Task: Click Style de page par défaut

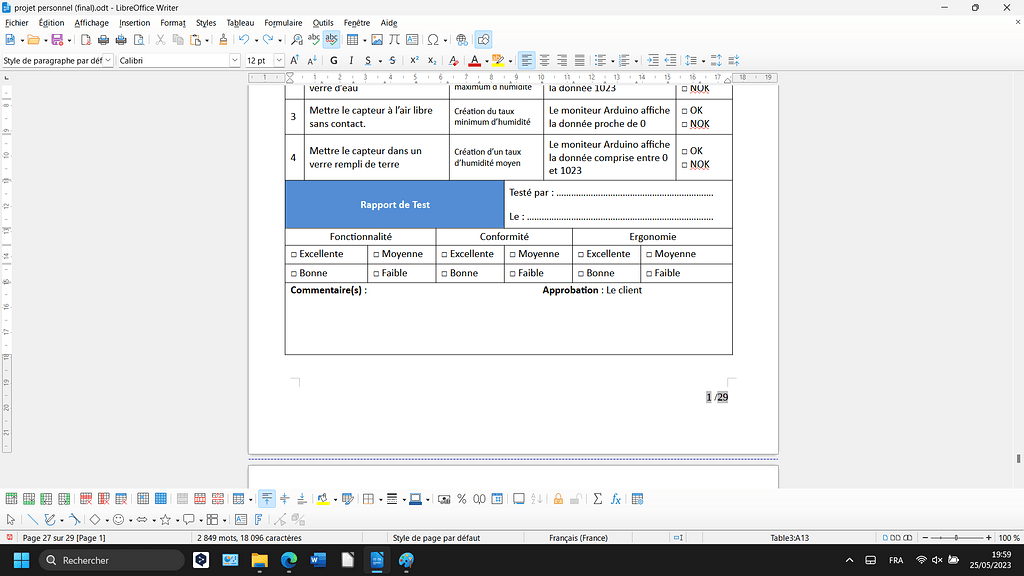Action: click(x=436, y=538)
